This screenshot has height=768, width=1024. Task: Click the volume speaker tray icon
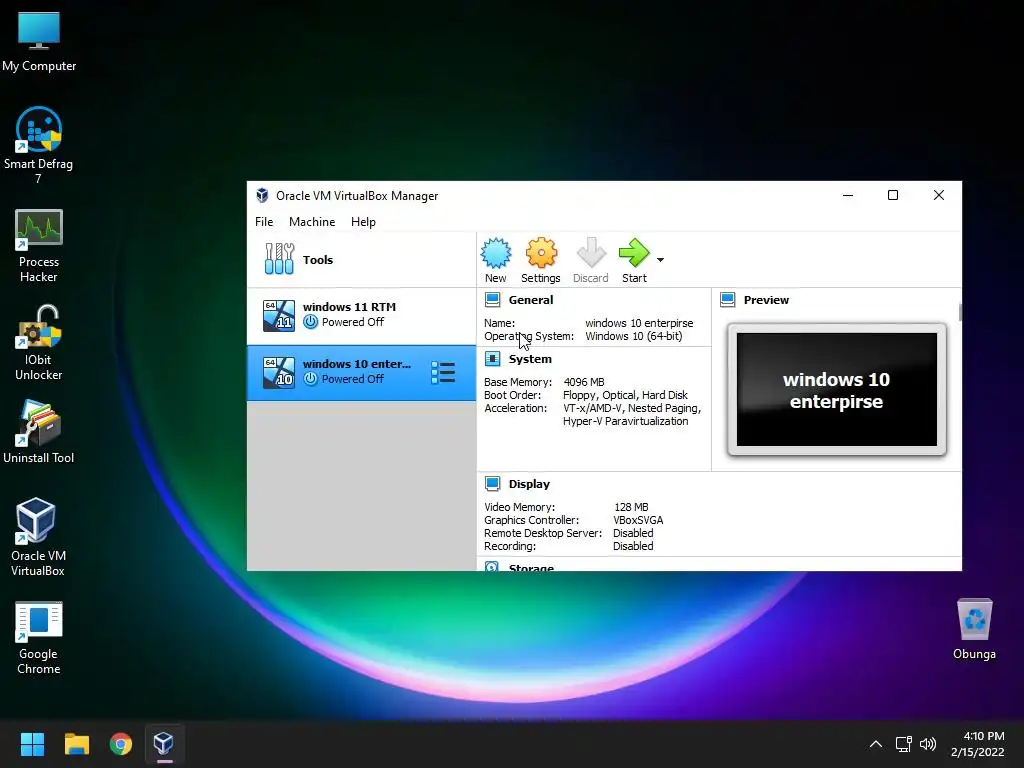pos(928,744)
